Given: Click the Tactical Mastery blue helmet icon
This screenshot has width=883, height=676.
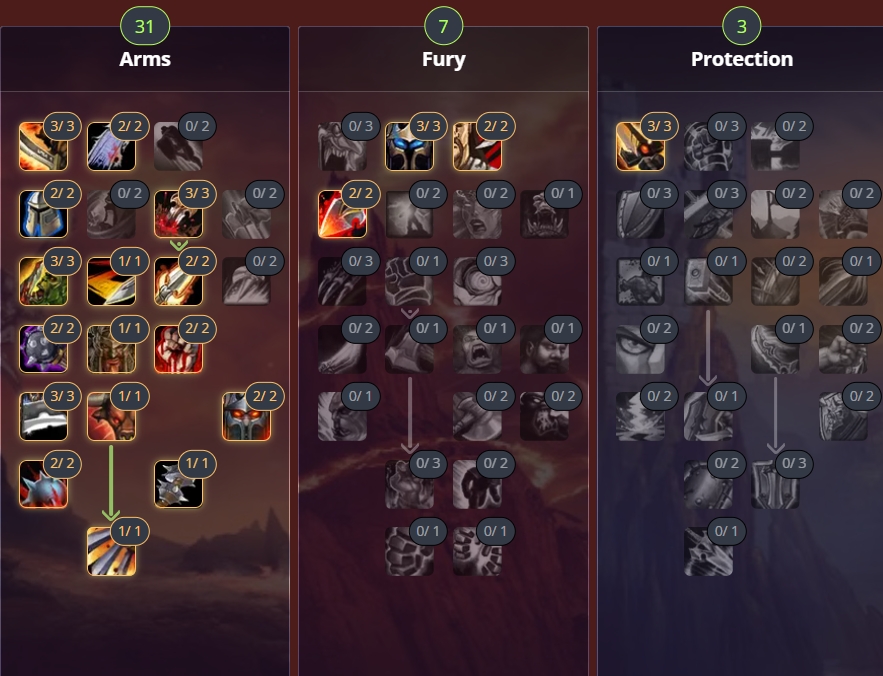Looking at the screenshot, I should (x=44, y=214).
